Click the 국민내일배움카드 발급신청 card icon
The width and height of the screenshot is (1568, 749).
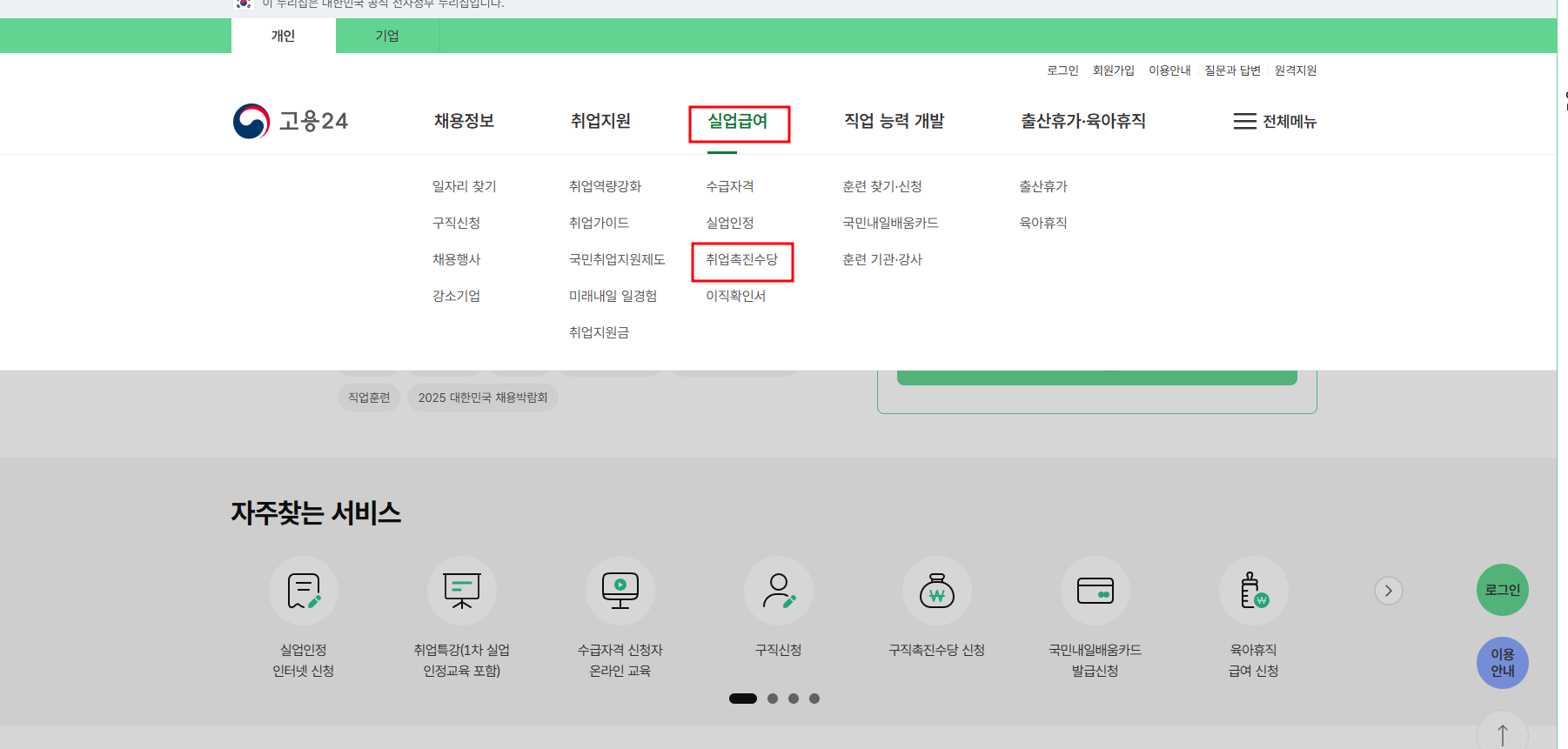point(1096,591)
